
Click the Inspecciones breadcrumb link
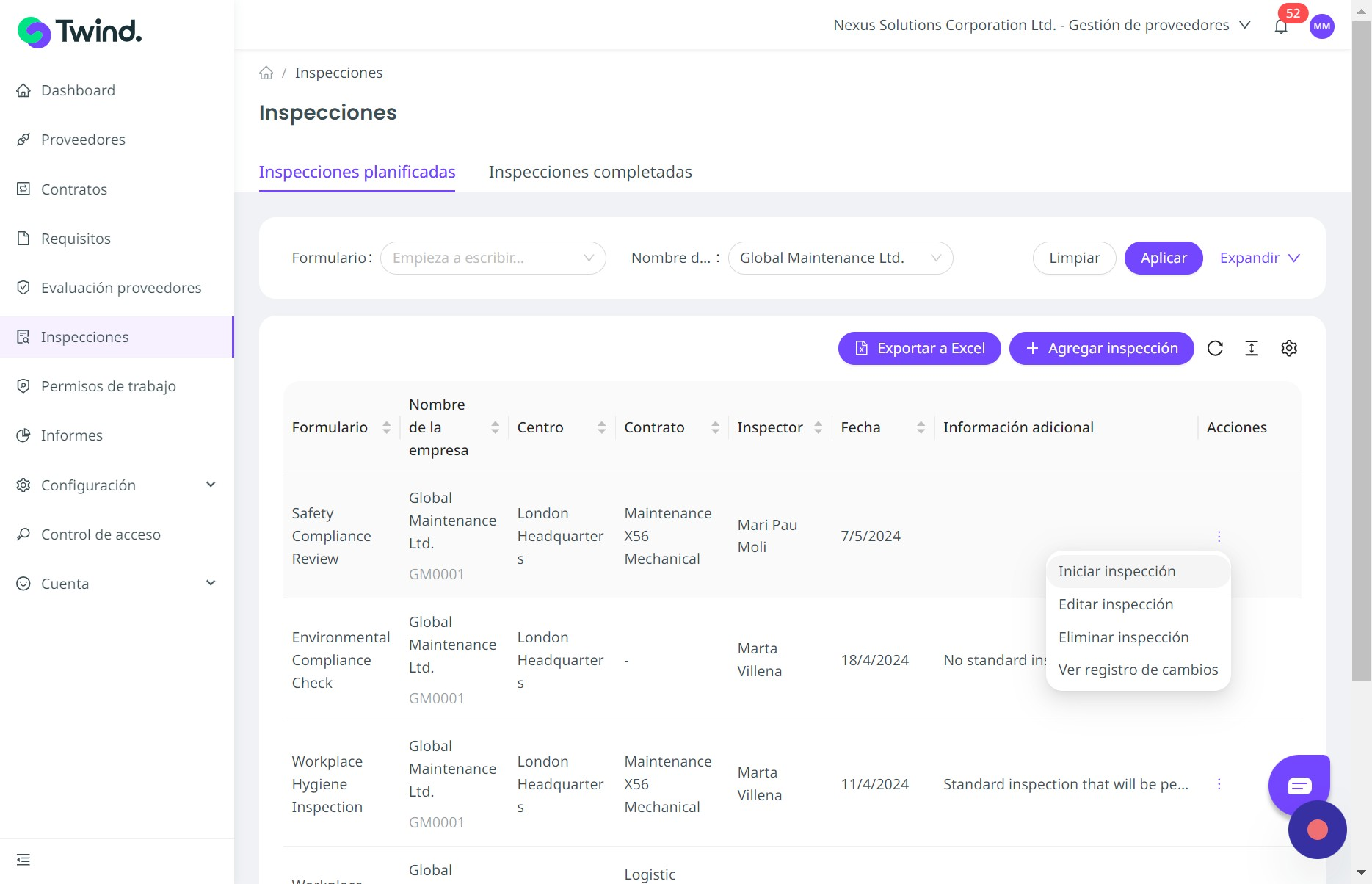pos(338,73)
